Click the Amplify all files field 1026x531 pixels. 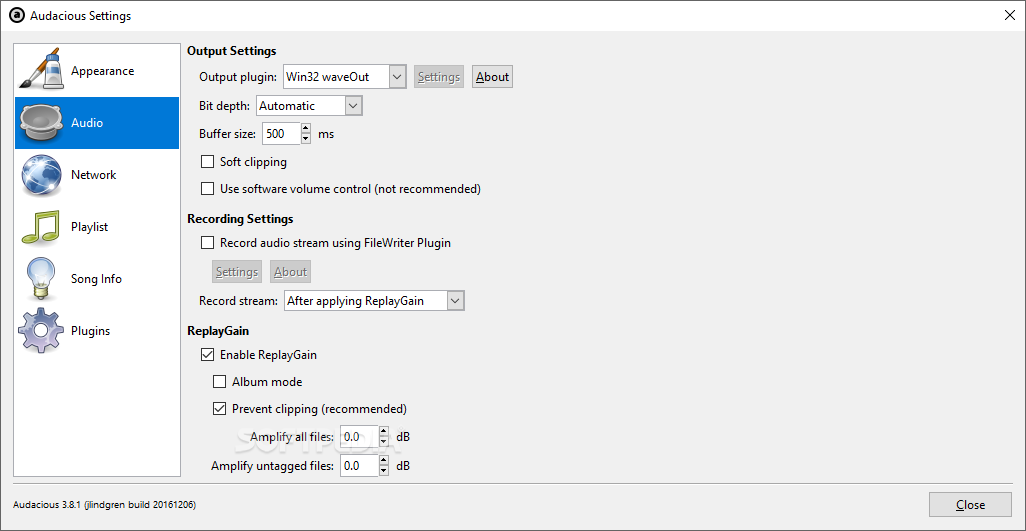tap(360, 436)
